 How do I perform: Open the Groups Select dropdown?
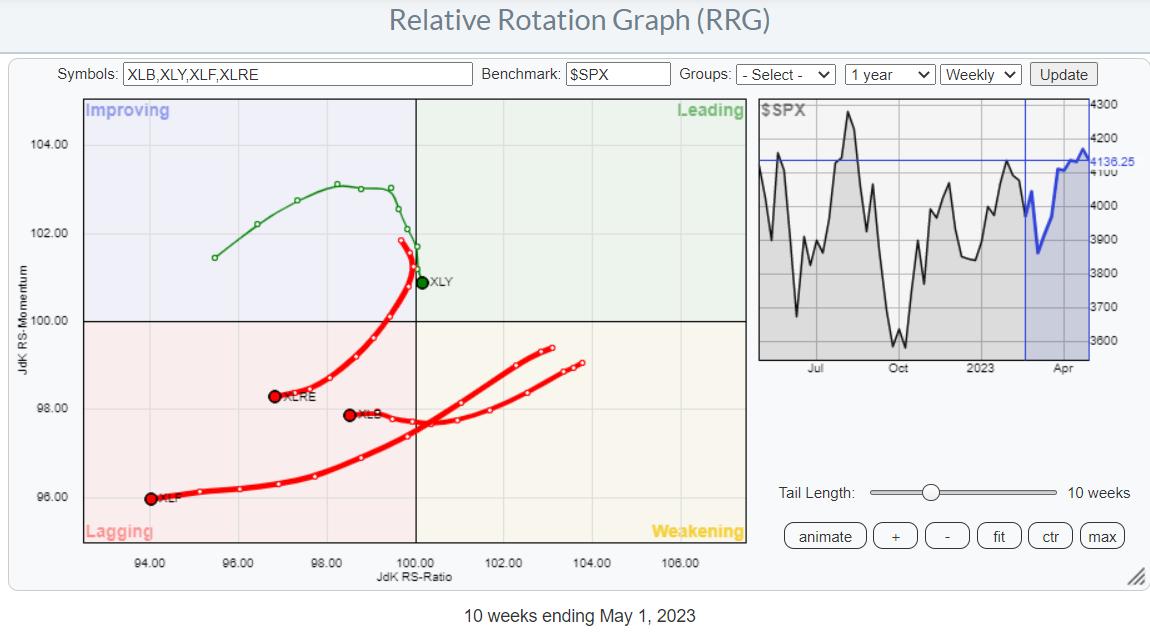(785, 74)
